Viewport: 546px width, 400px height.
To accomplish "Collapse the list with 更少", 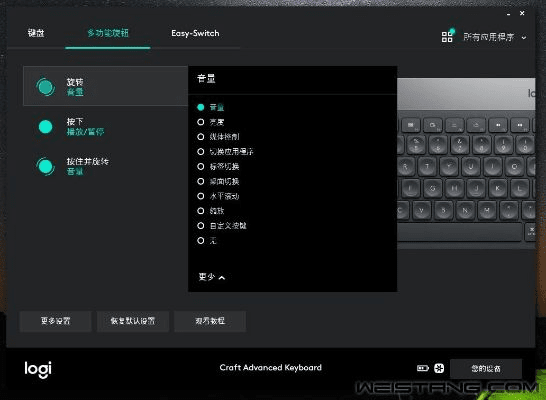I will pos(211,277).
